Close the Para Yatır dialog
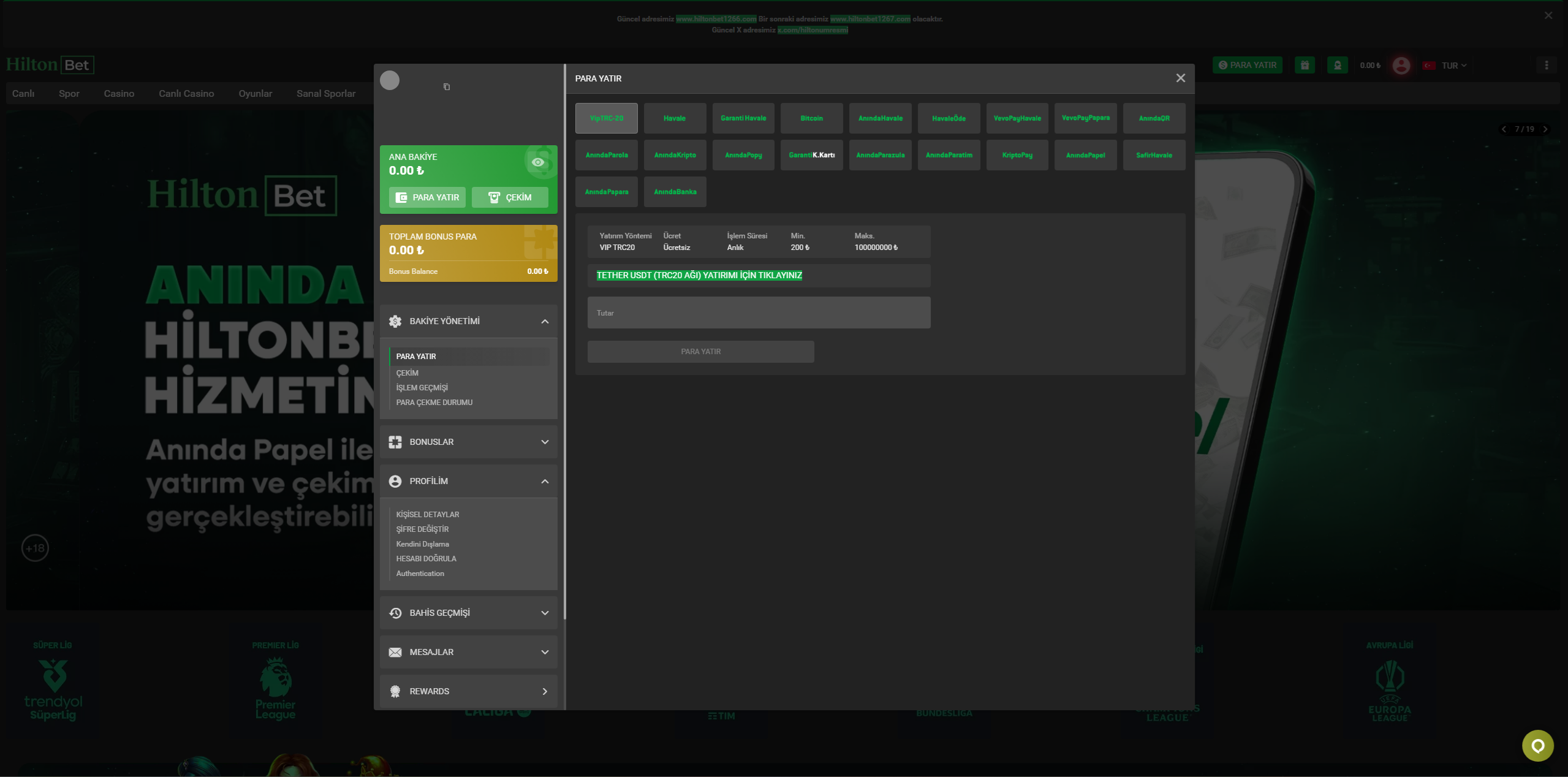 [x=1181, y=78]
